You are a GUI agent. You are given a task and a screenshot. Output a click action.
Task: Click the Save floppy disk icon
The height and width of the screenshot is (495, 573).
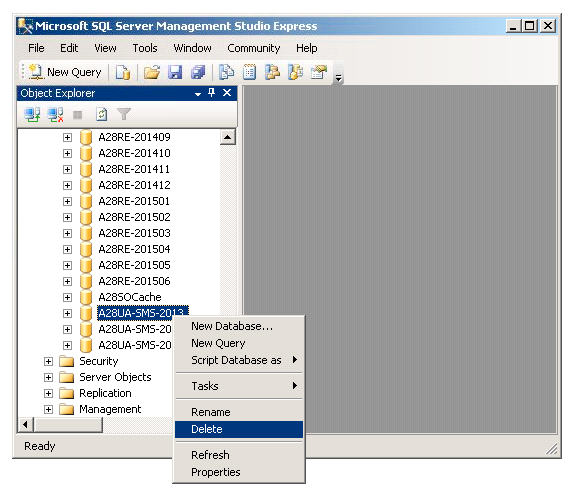pyautogui.click(x=175, y=72)
